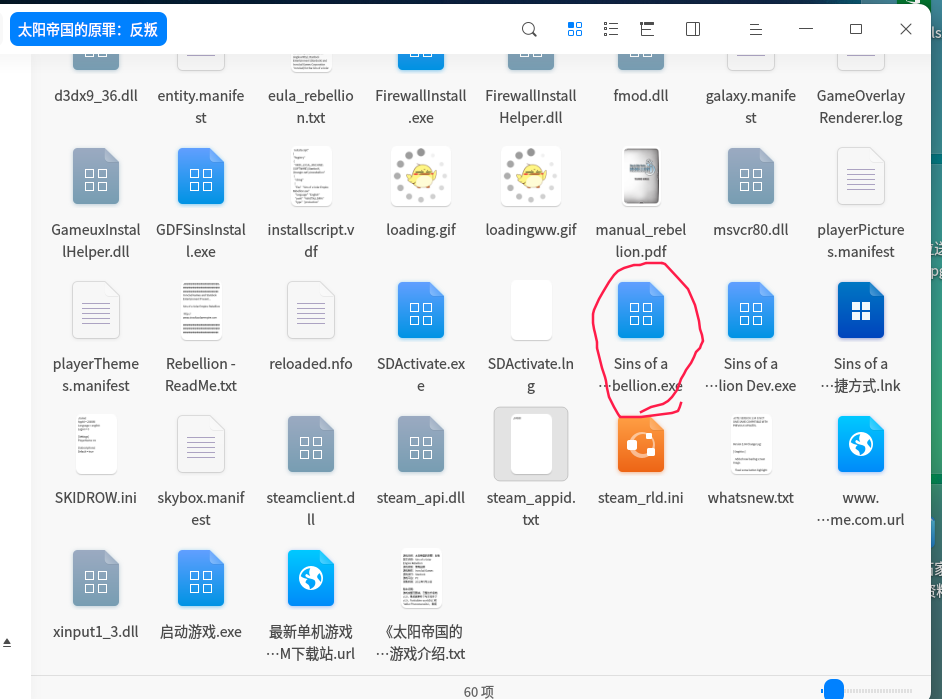
Task: Select Sins of a shortcut .lnk file
Action: tap(860, 310)
